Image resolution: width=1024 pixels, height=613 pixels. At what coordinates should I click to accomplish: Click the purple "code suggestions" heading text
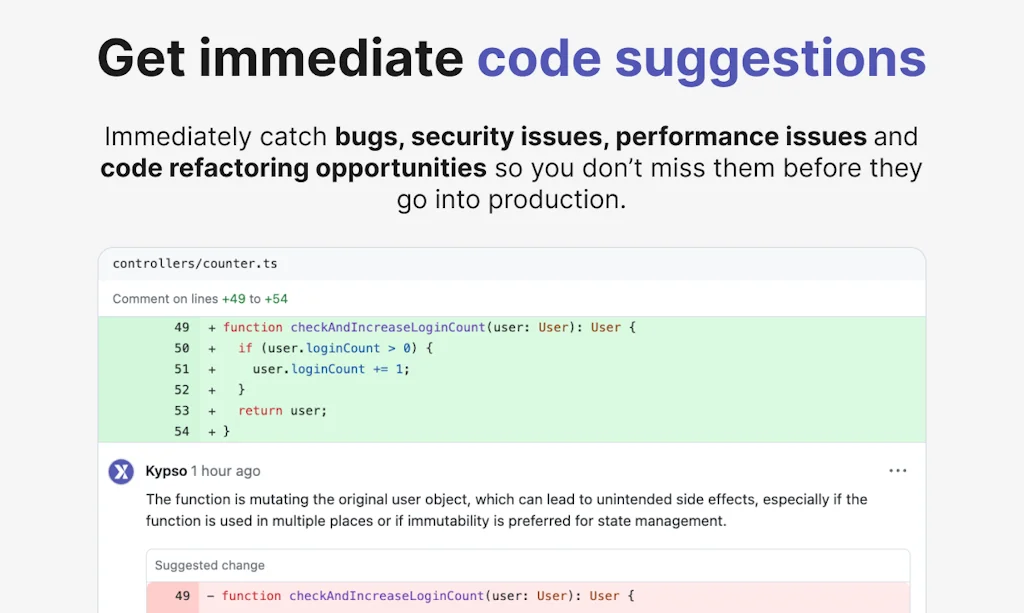pos(701,57)
